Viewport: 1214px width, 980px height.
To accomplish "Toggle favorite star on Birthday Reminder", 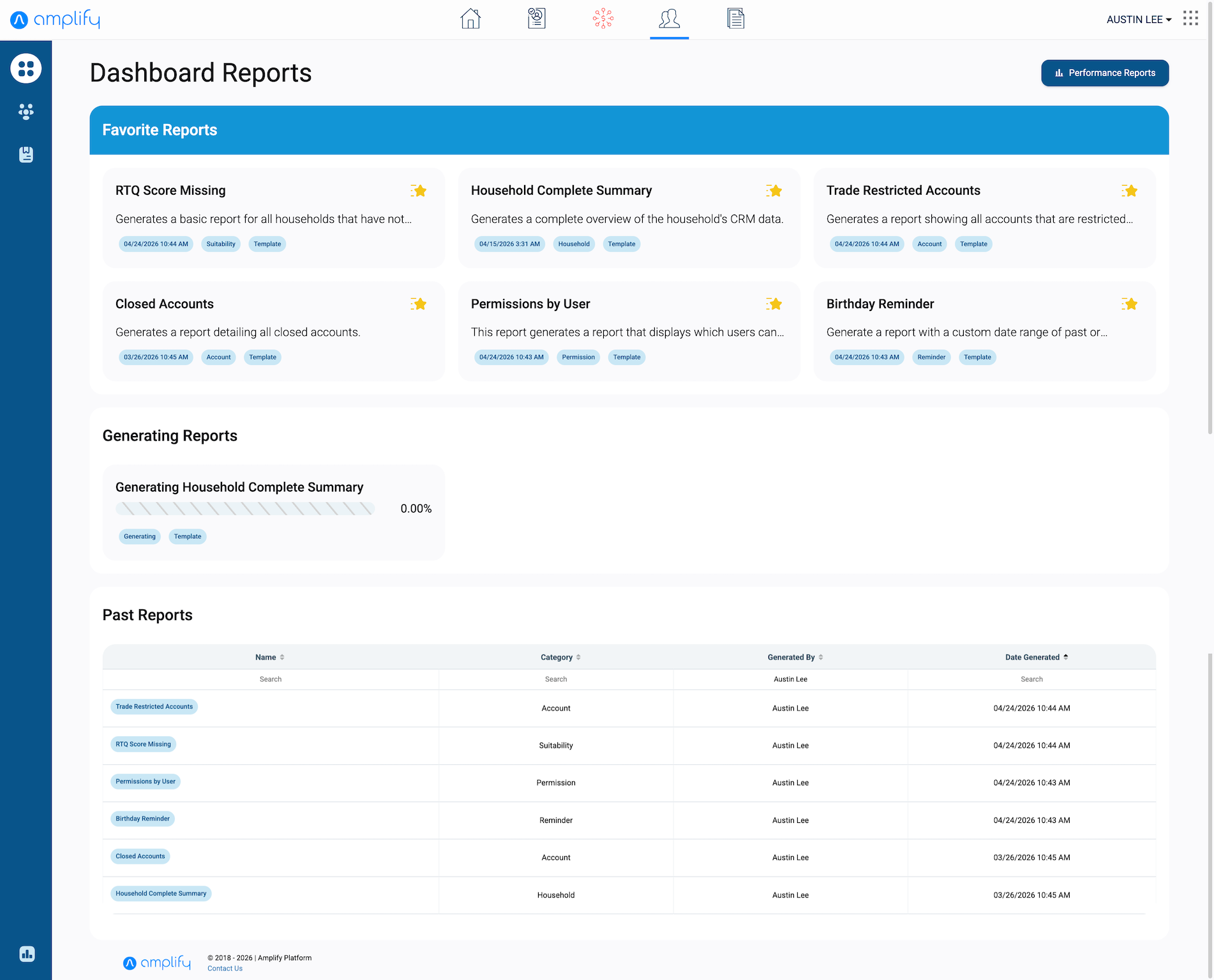I will coord(1130,304).
